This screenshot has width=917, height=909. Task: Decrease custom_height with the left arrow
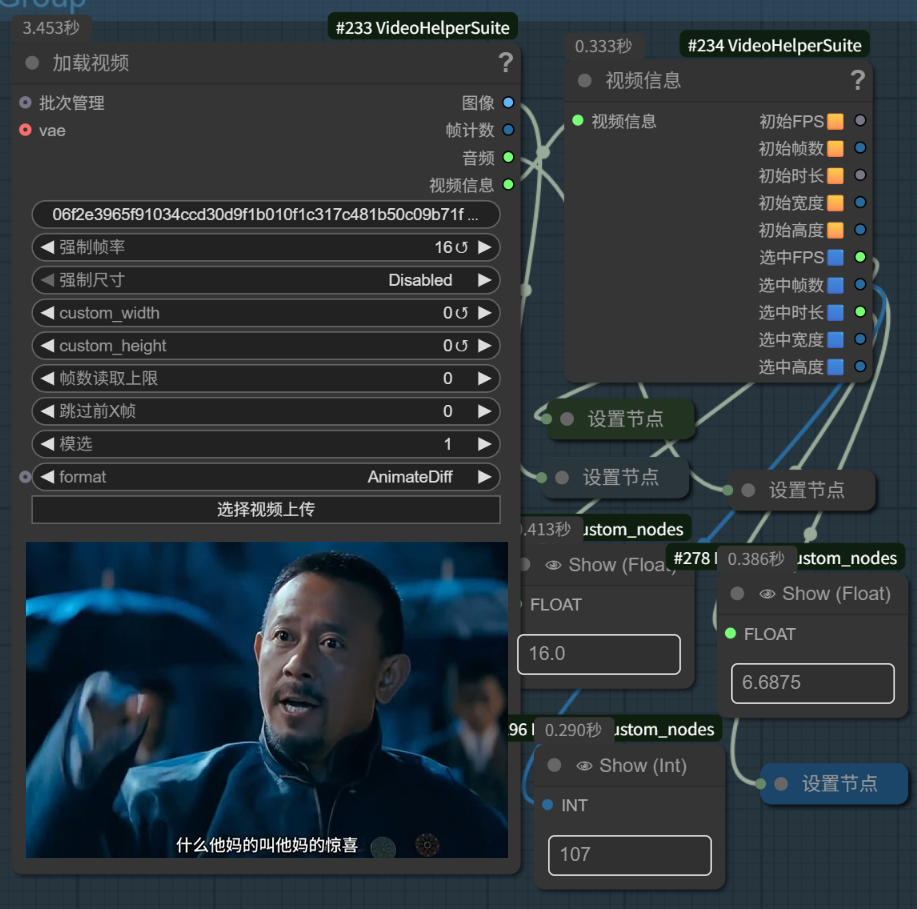(47, 346)
